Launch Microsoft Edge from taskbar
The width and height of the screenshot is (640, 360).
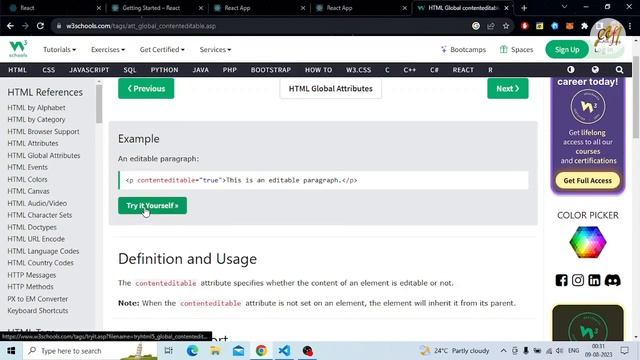(x=192, y=351)
